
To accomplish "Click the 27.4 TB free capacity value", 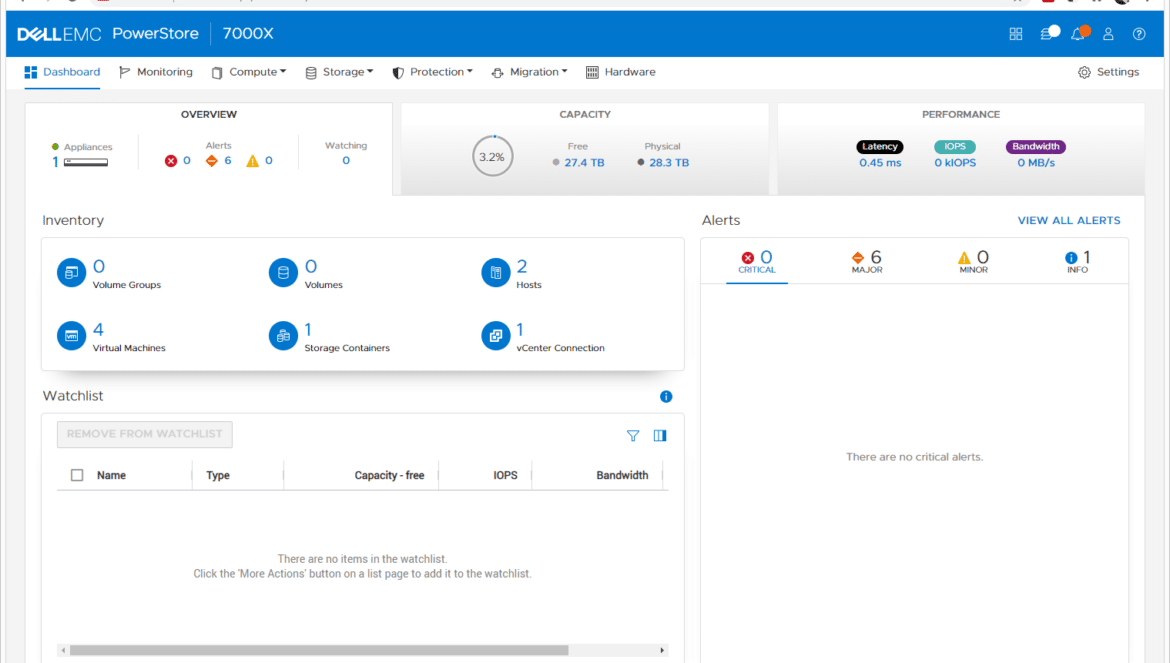I will click(x=584, y=163).
